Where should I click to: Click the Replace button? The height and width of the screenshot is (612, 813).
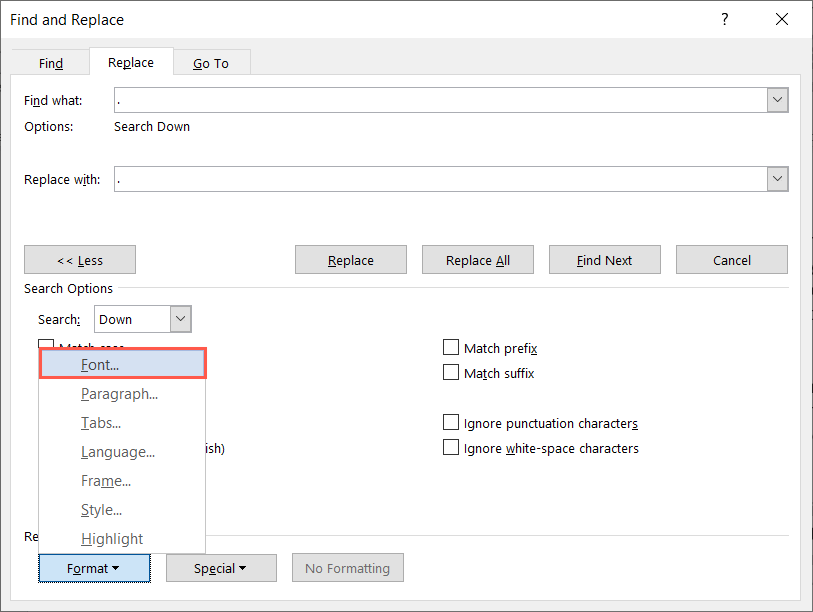(x=351, y=260)
